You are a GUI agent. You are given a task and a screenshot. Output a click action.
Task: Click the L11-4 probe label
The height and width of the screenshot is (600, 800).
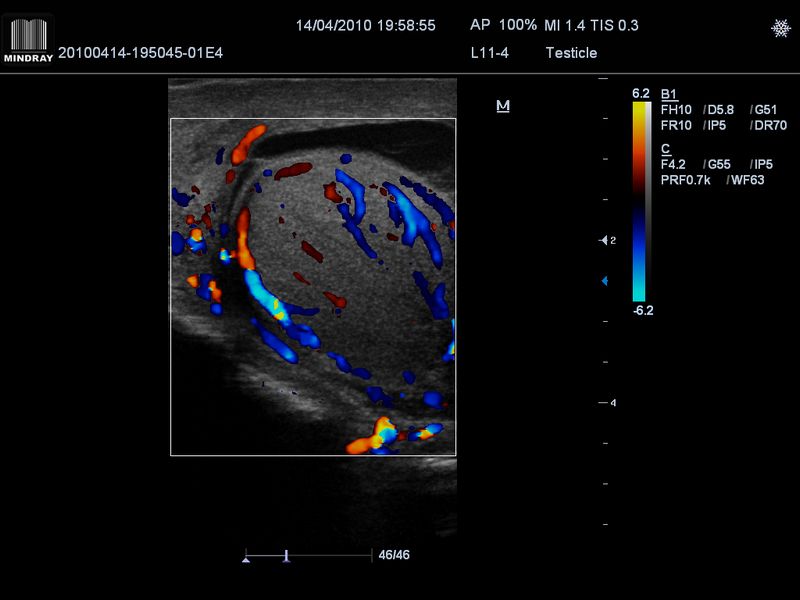click(490, 53)
